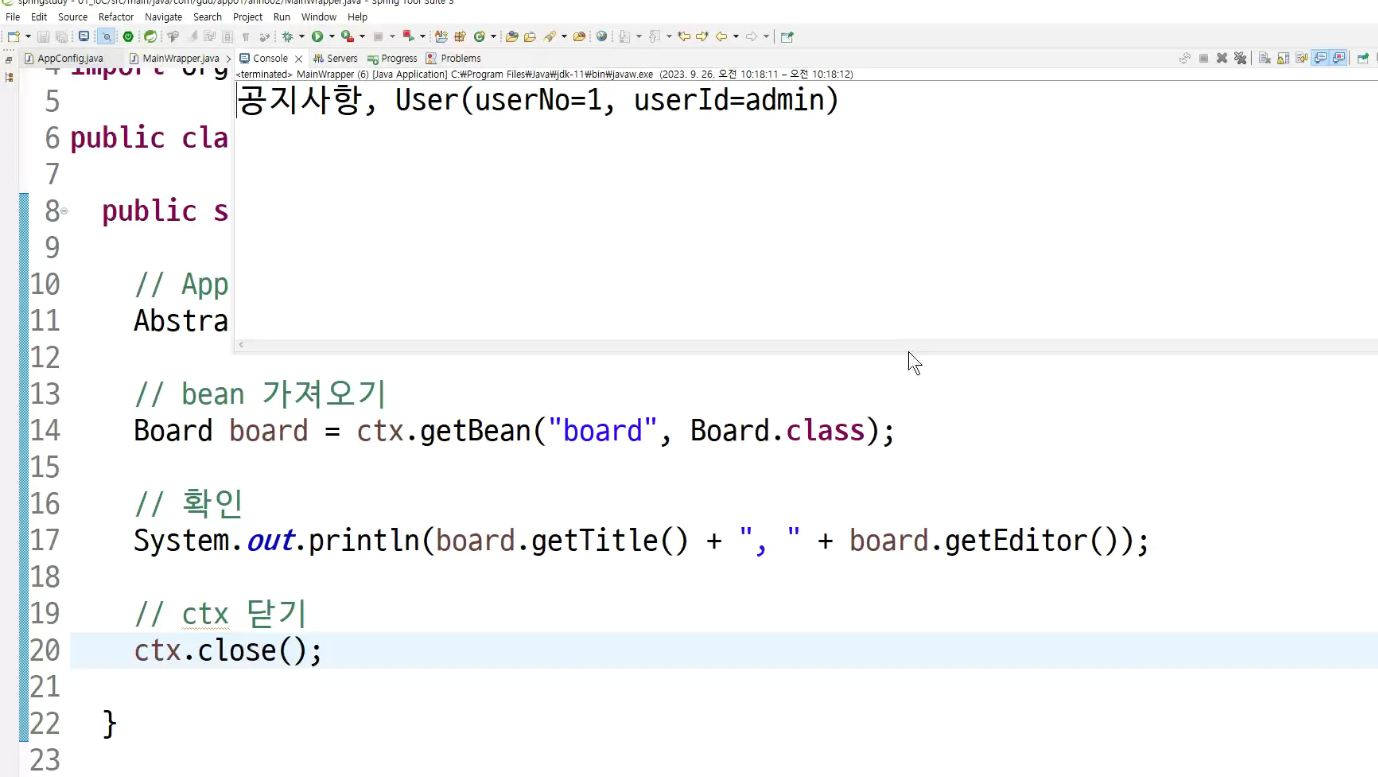The height and width of the screenshot is (777, 1378).
Task: Click the Previous Annotation icon
Action: point(655,37)
